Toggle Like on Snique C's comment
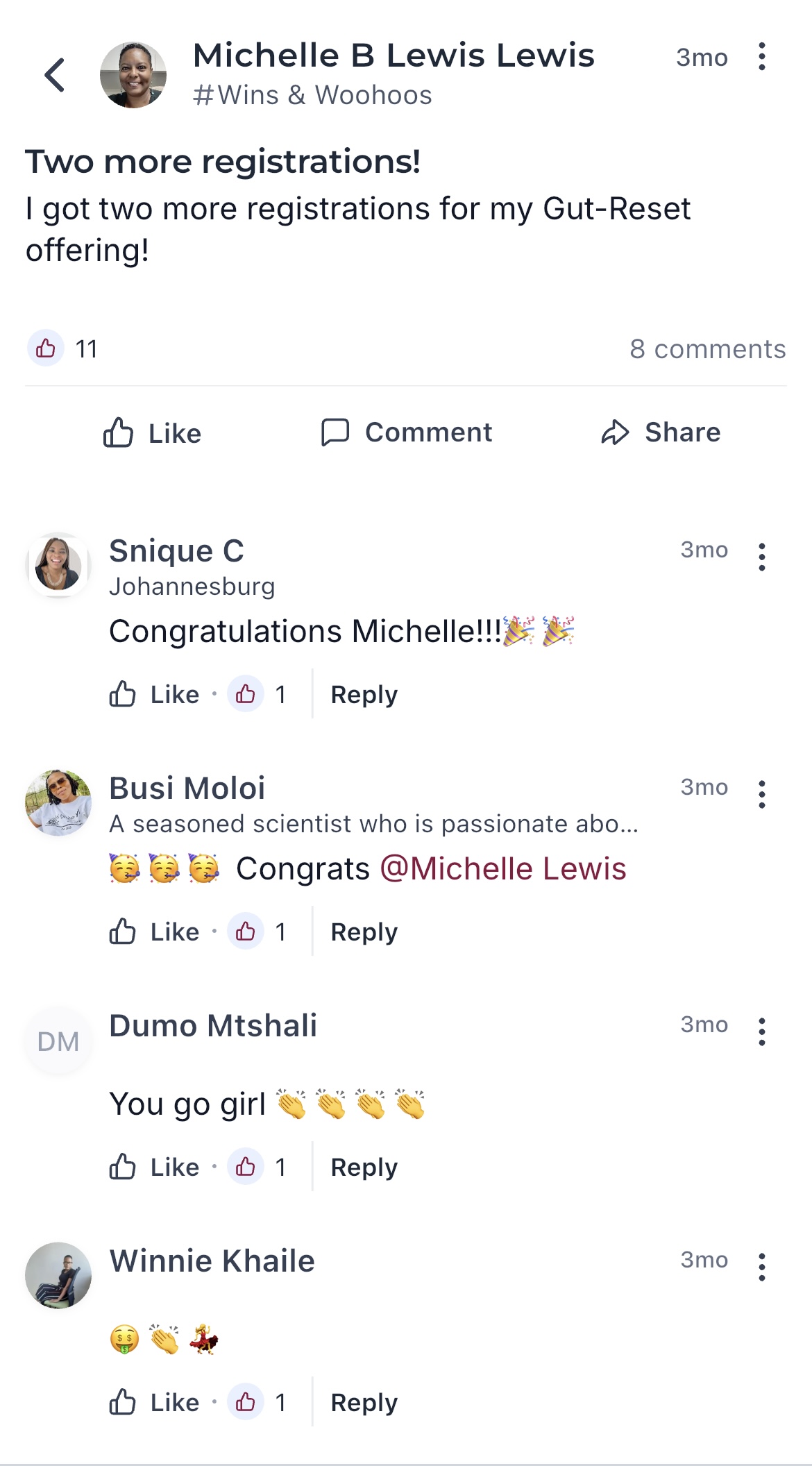 click(x=154, y=694)
